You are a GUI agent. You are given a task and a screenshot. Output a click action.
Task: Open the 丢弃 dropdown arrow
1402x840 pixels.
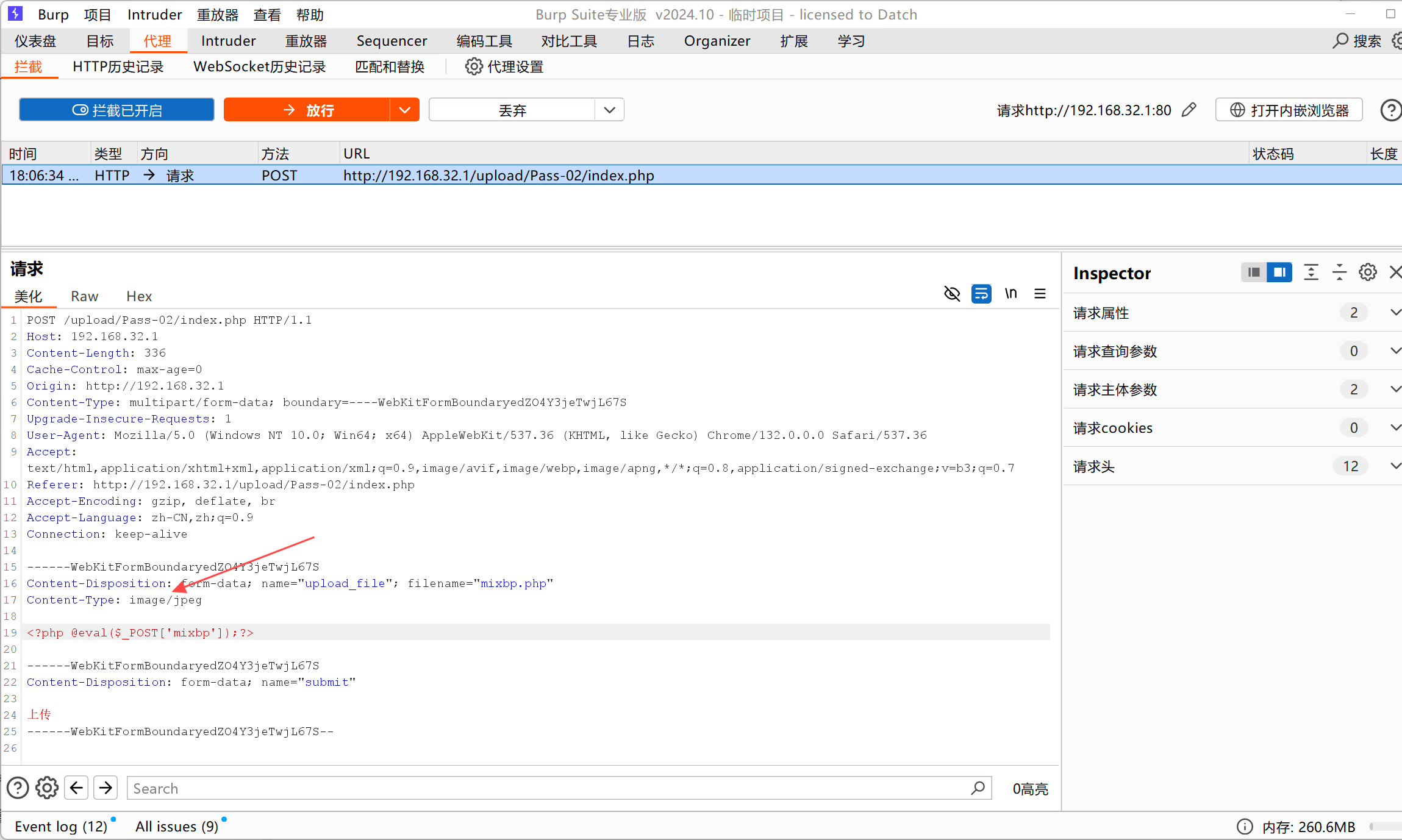[609, 110]
